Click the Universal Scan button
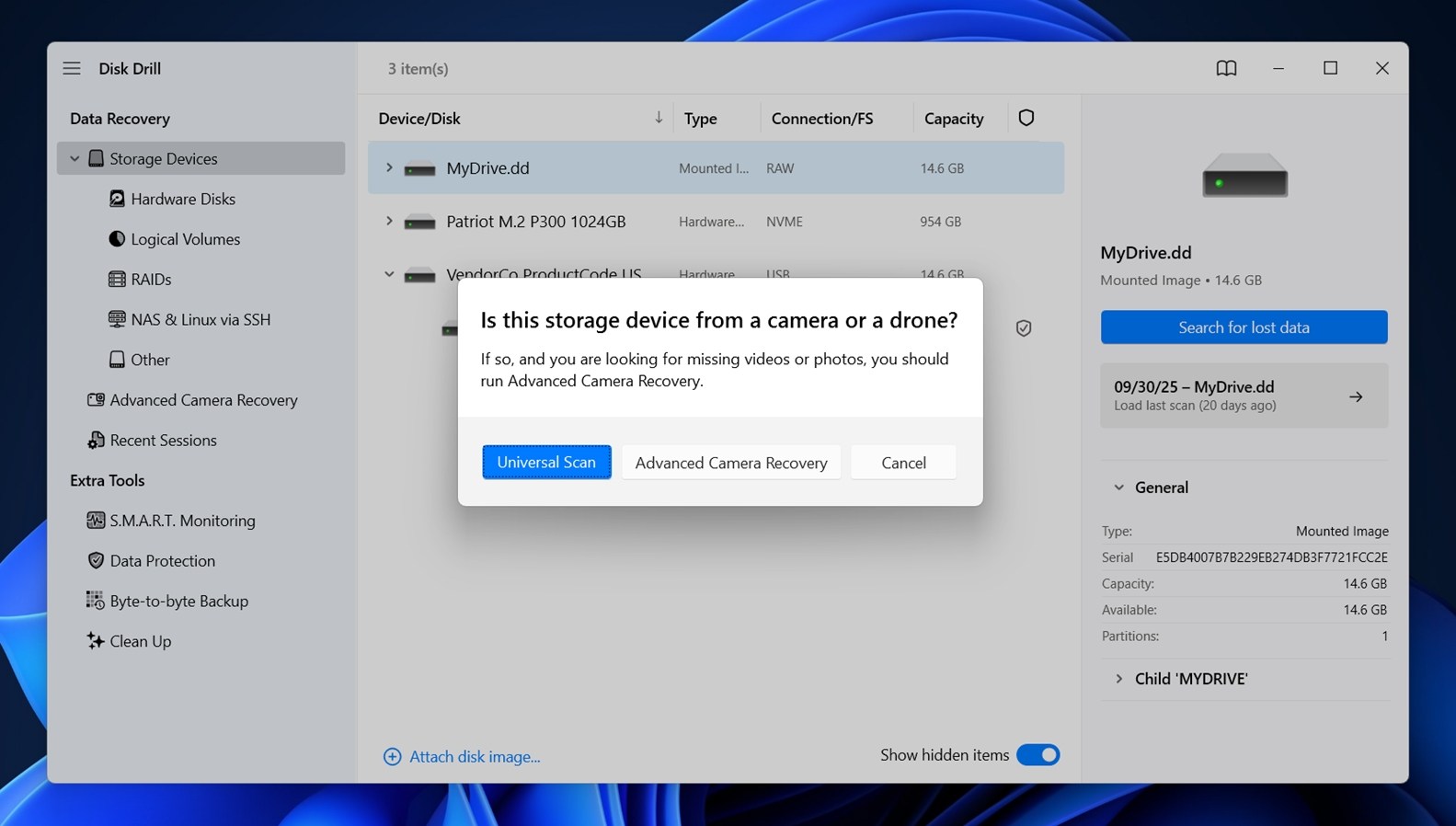This screenshot has width=1456, height=826. point(546,463)
